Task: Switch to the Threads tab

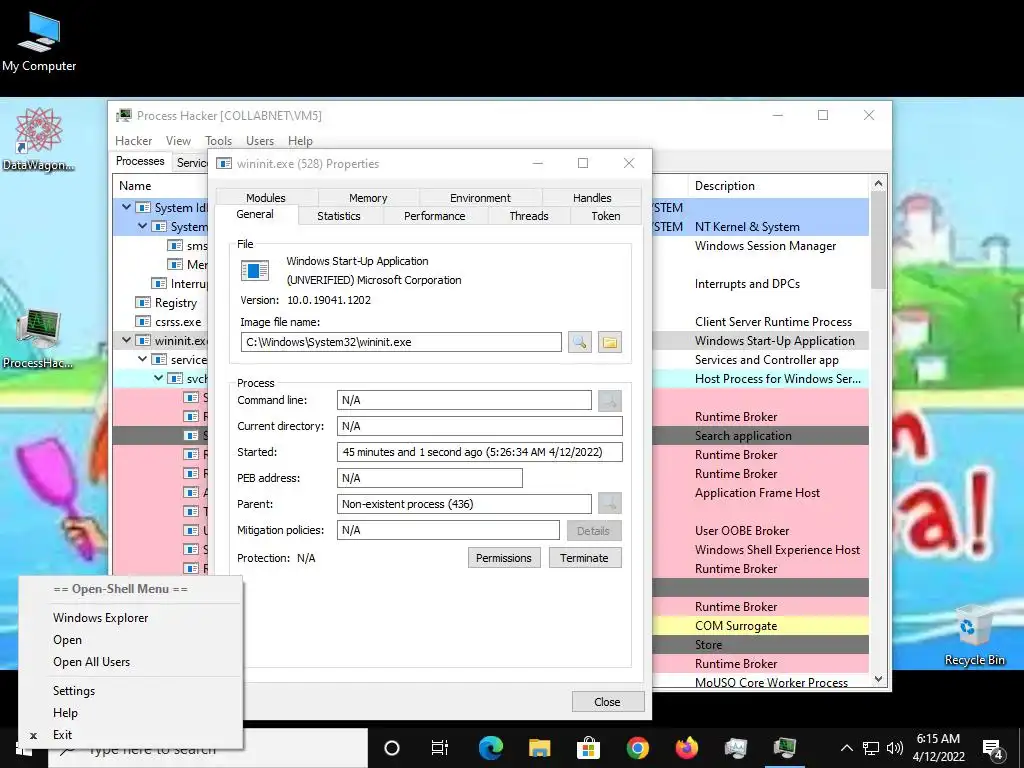Action: pyautogui.click(x=528, y=216)
